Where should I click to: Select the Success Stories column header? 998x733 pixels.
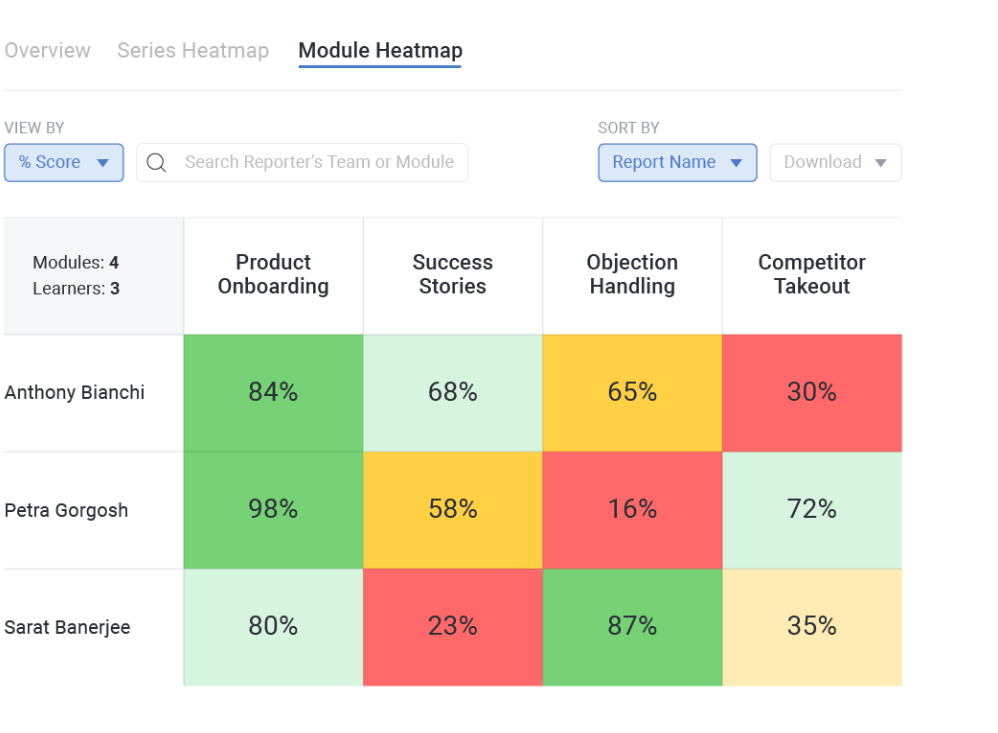(x=453, y=275)
